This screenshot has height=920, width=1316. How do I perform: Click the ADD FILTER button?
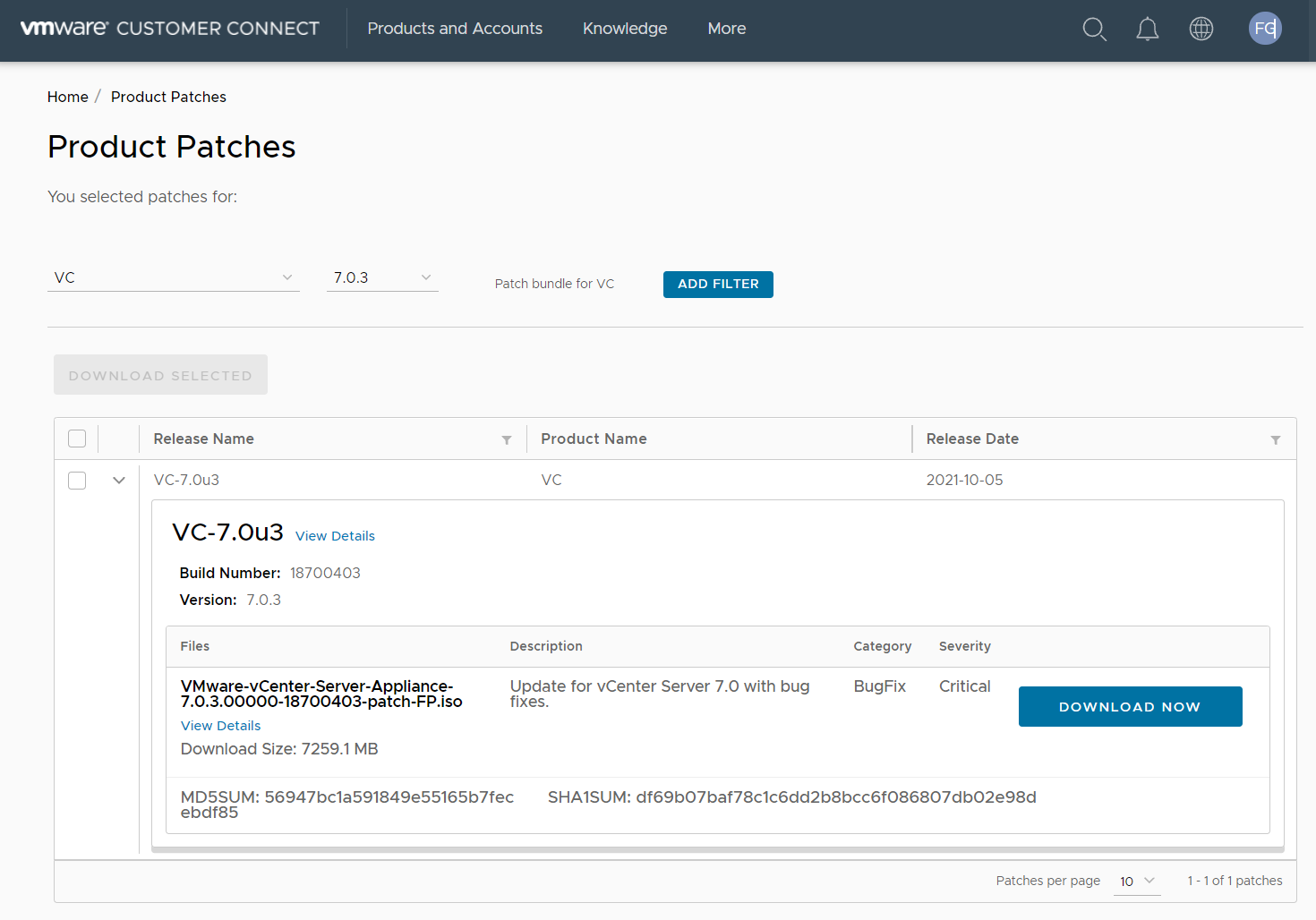click(x=718, y=285)
